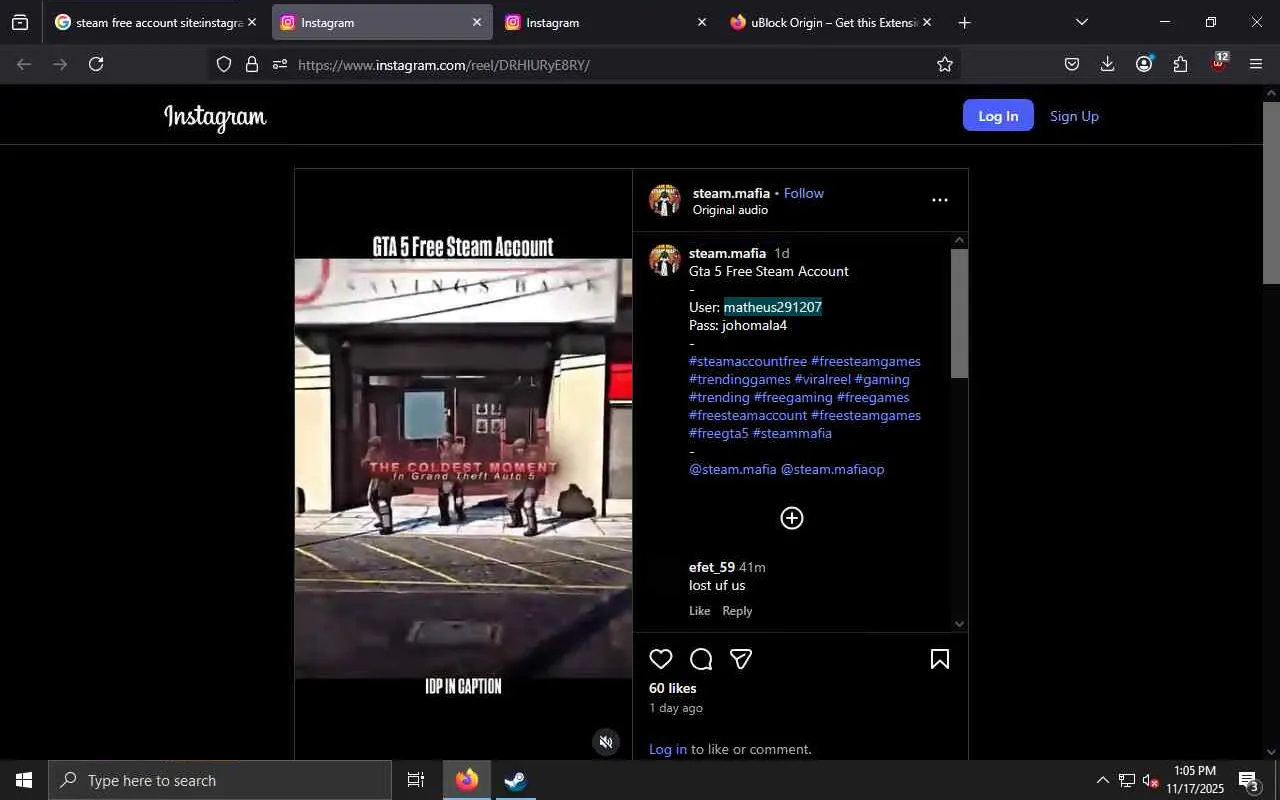
Task: Open steam.mafia profile picture in post header
Action: pyautogui.click(x=665, y=200)
